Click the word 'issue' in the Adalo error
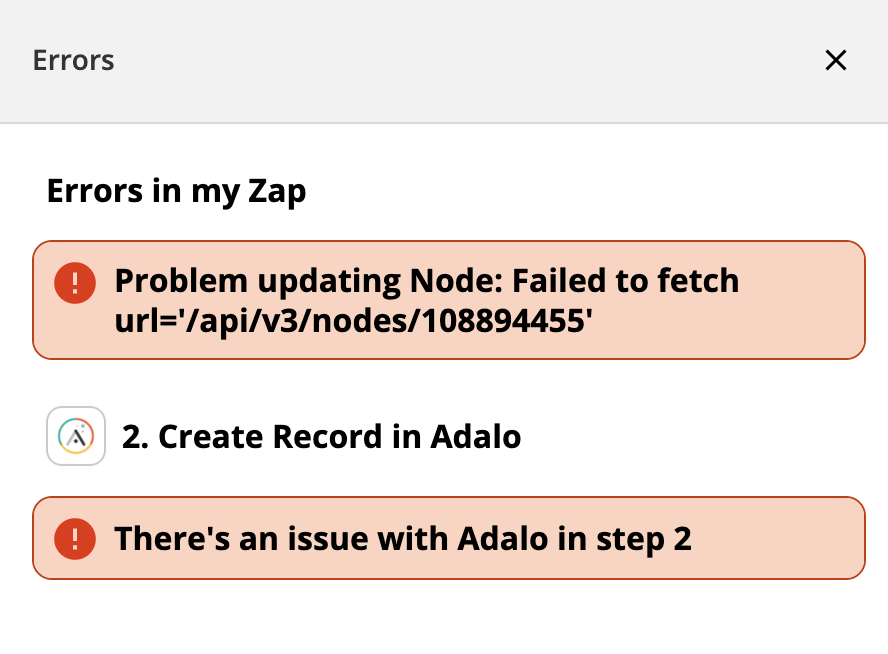The width and height of the screenshot is (888, 654). pos(324,539)
